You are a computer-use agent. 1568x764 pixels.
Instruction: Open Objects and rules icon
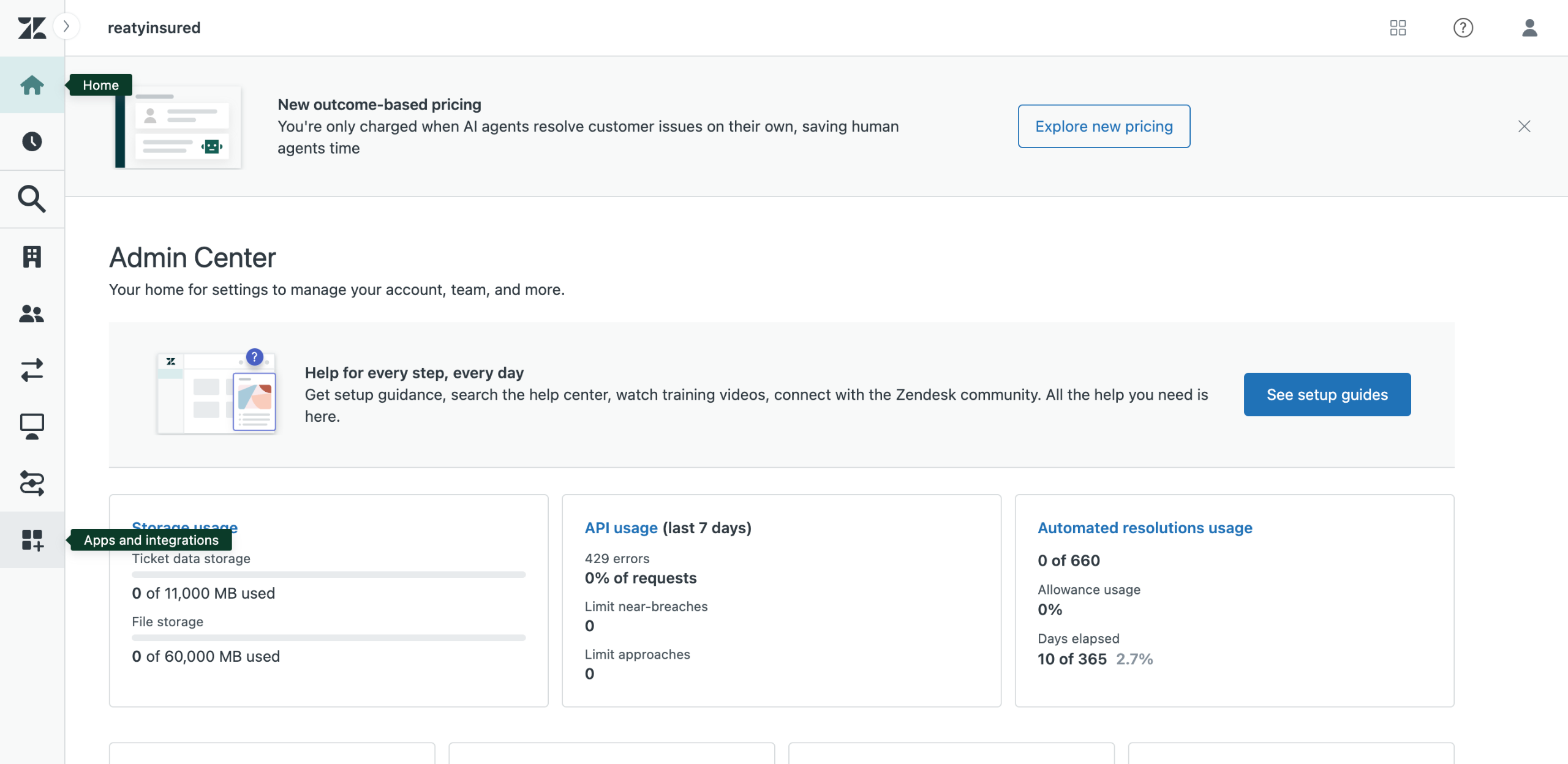coord(32,483)
